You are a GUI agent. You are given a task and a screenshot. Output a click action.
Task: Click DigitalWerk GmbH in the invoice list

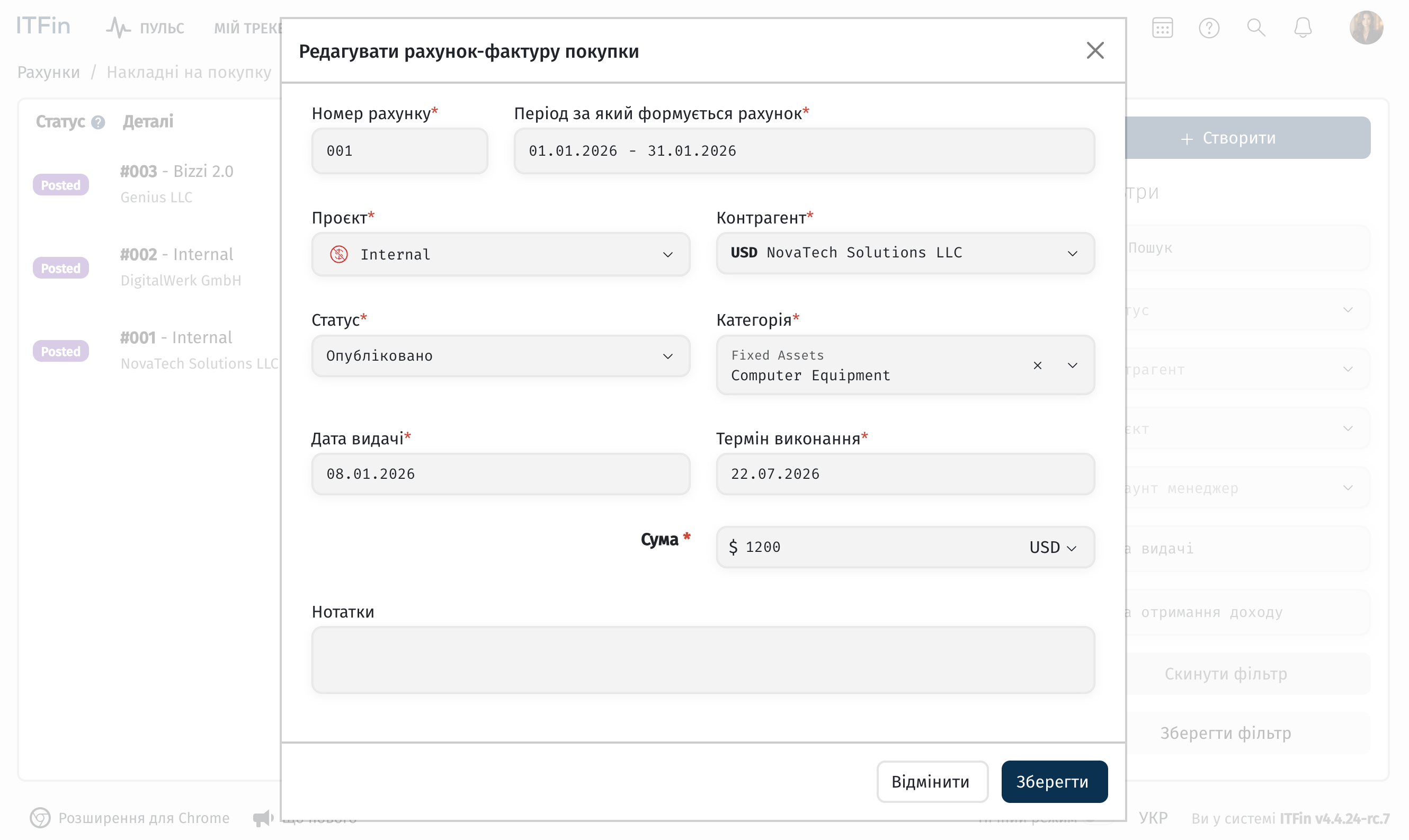click(181, 281)
